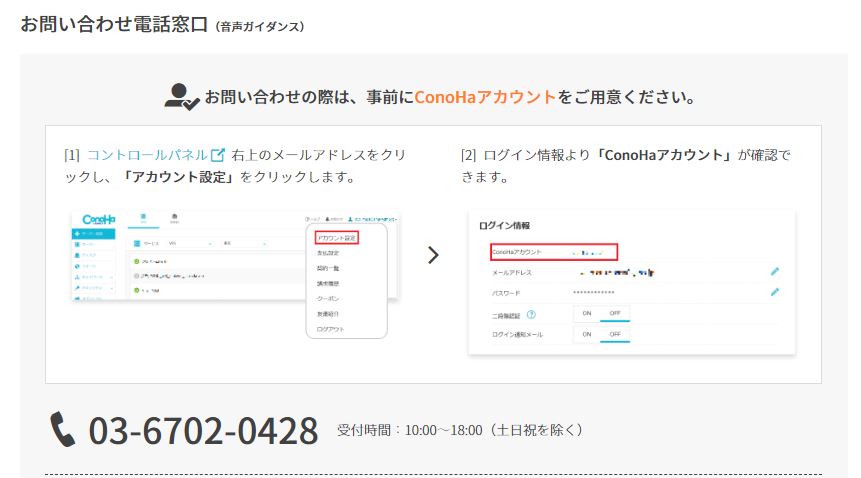
Task: Click the telephone handset icon
Action: click(x=63, y=429)
